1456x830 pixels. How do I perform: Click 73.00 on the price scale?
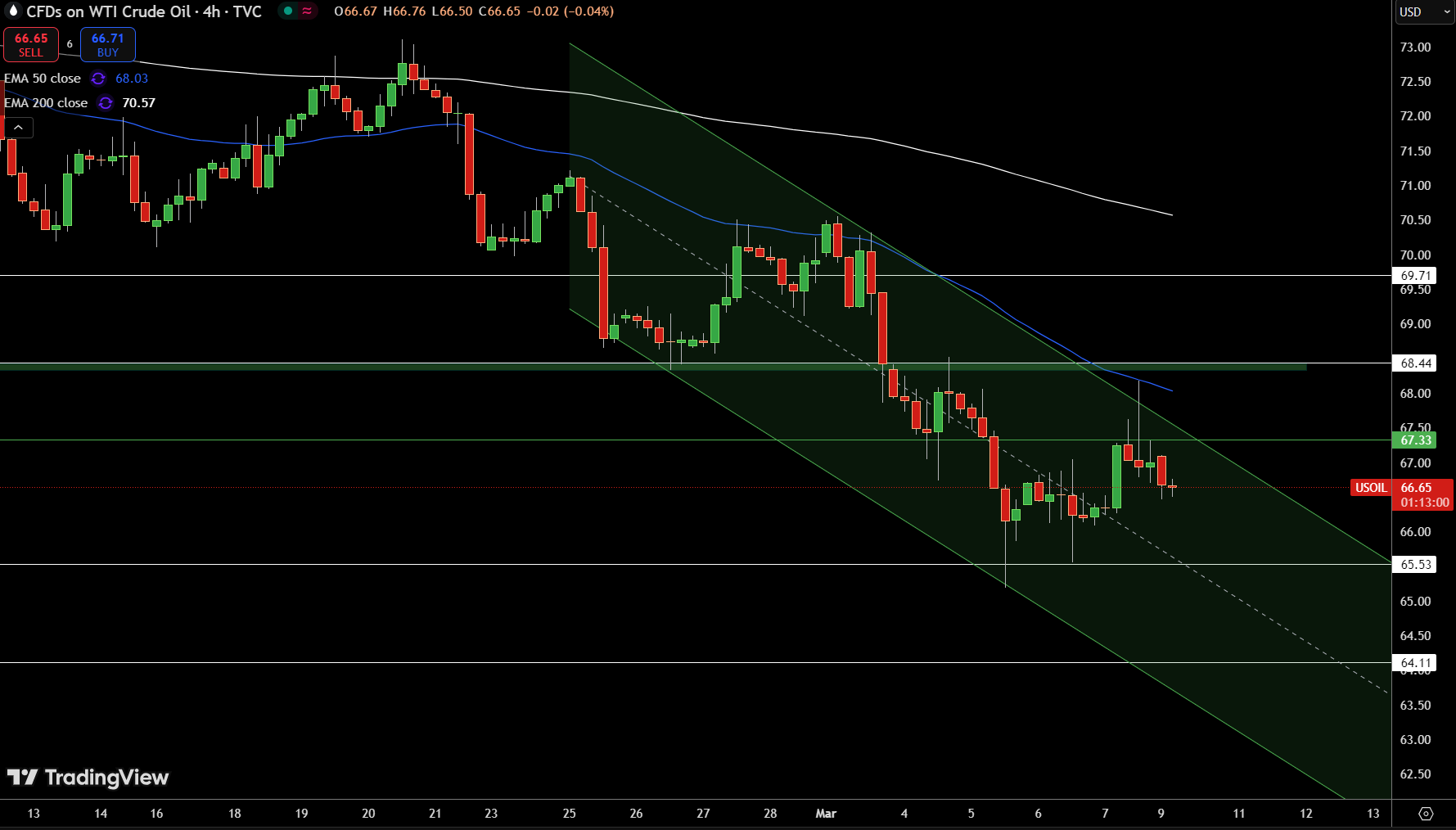(x=1415, y=47)
